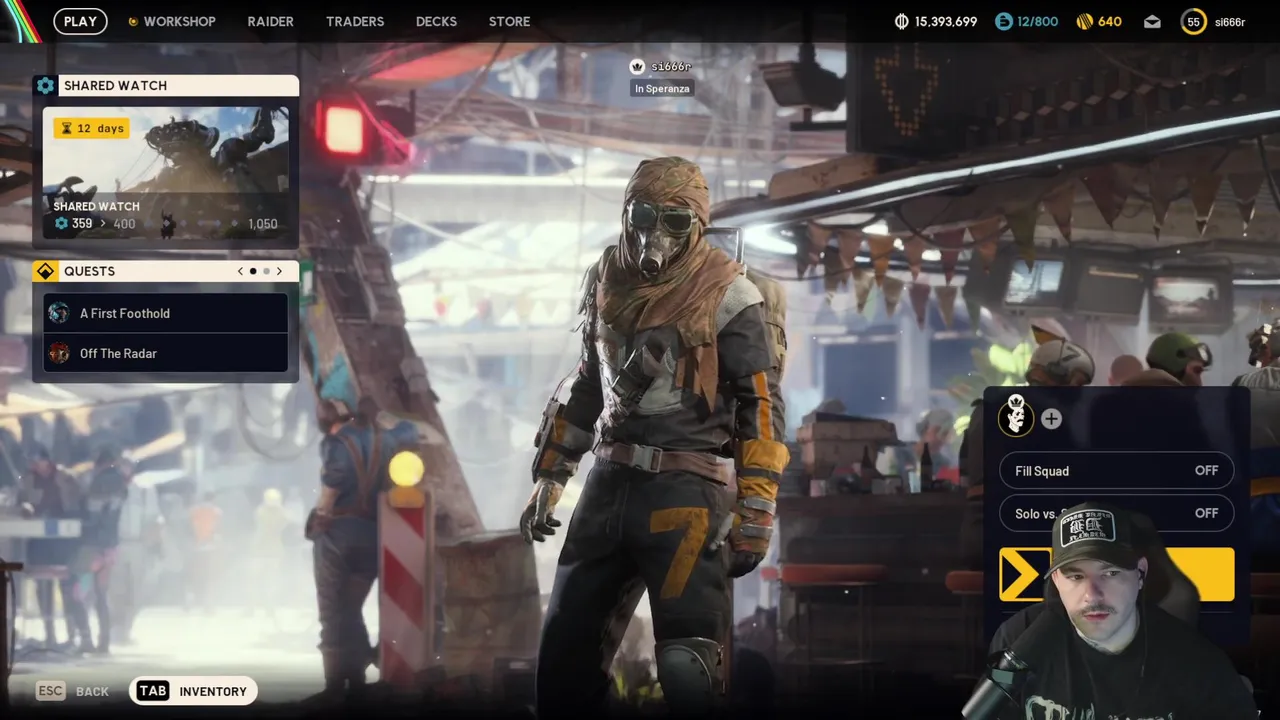Click the Off The Radar quest icon

pos(59,353)
